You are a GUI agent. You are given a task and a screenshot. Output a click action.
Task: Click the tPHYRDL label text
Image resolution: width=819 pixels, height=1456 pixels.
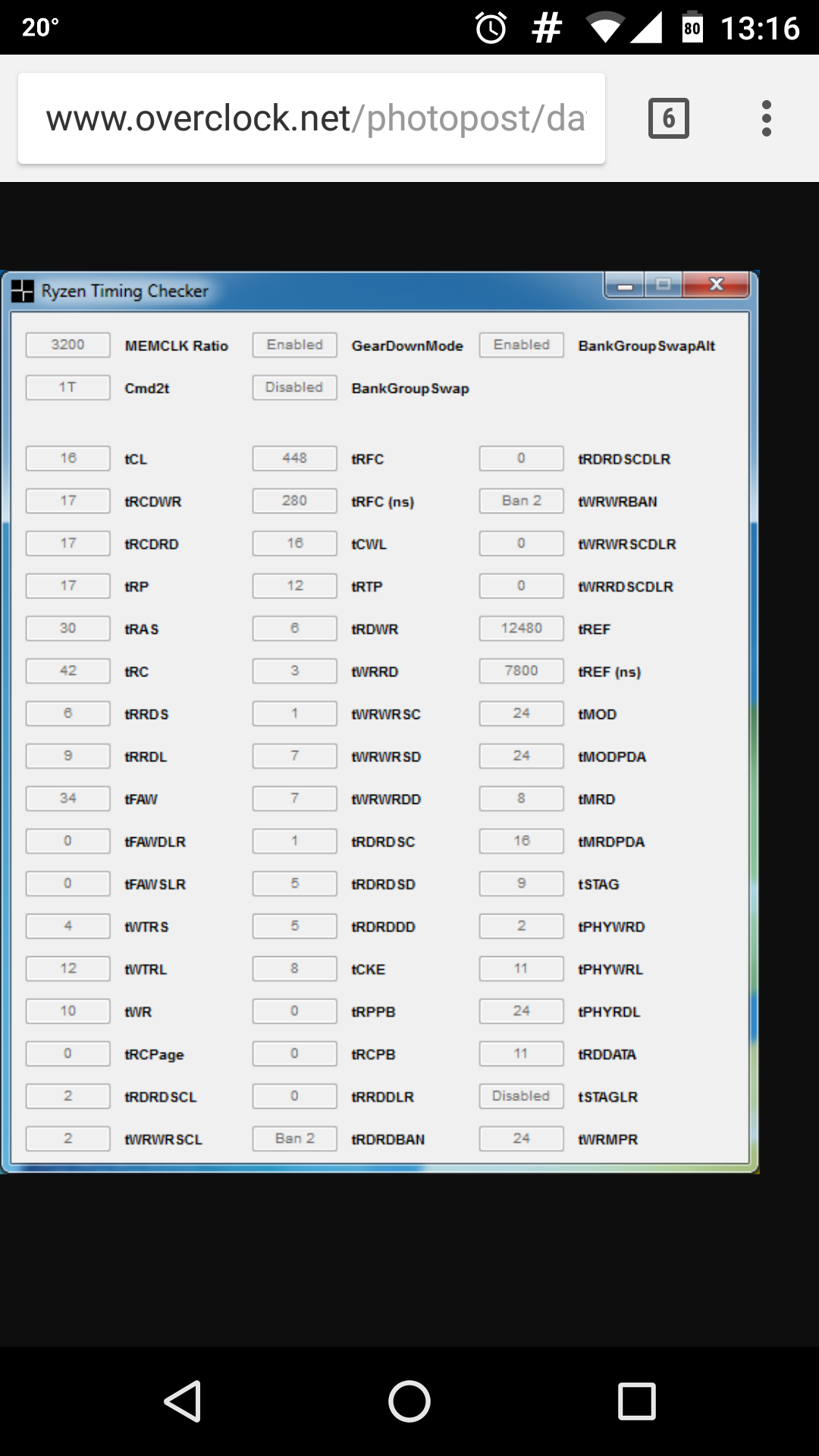pos(609,1012)
